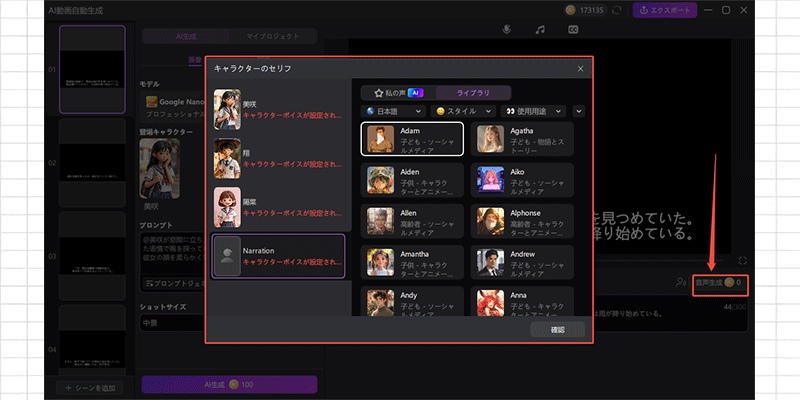Select the Andrew voice avatar

[x=490, y=262]
